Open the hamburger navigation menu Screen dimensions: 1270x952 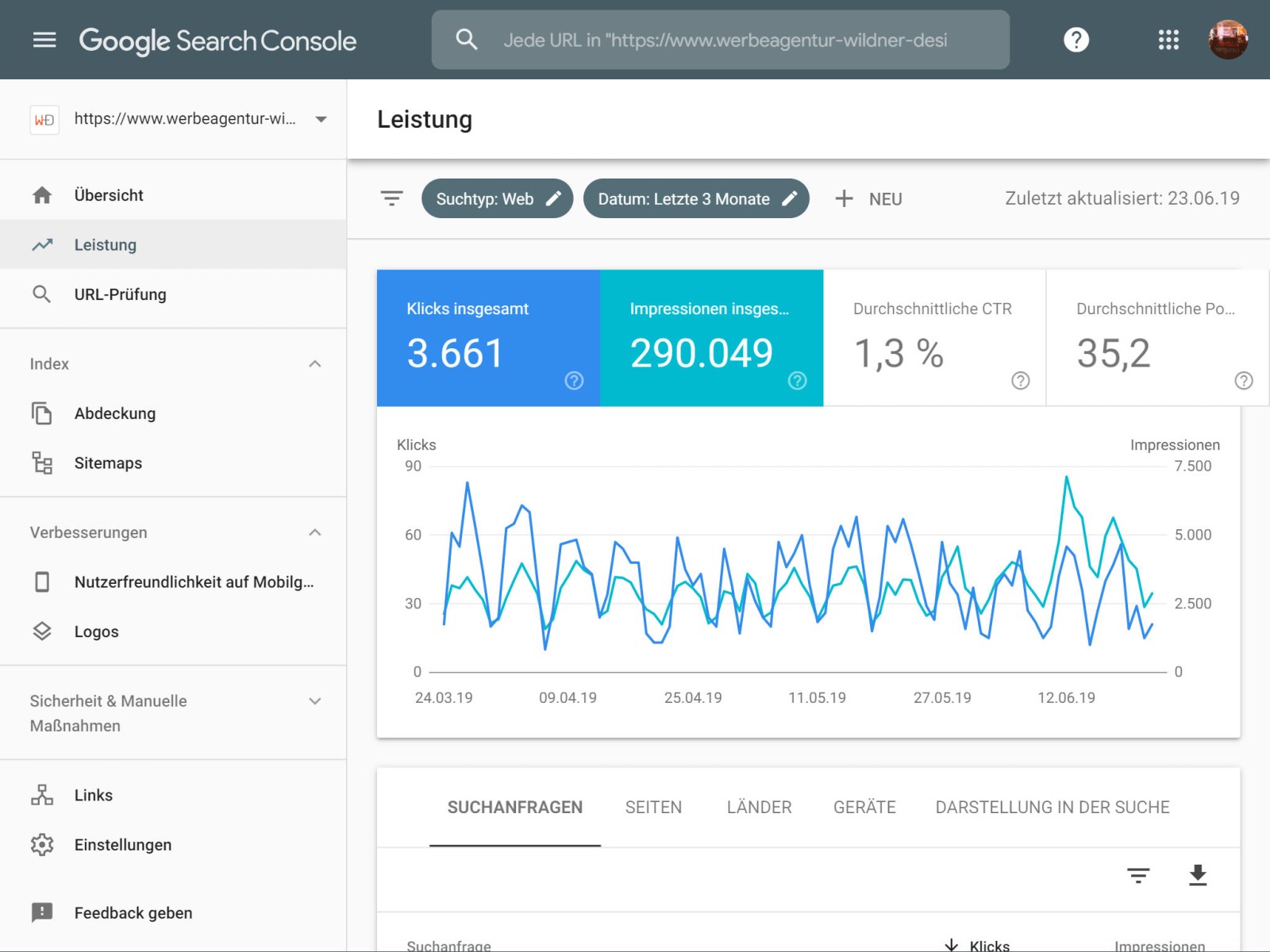click(44, 40)
